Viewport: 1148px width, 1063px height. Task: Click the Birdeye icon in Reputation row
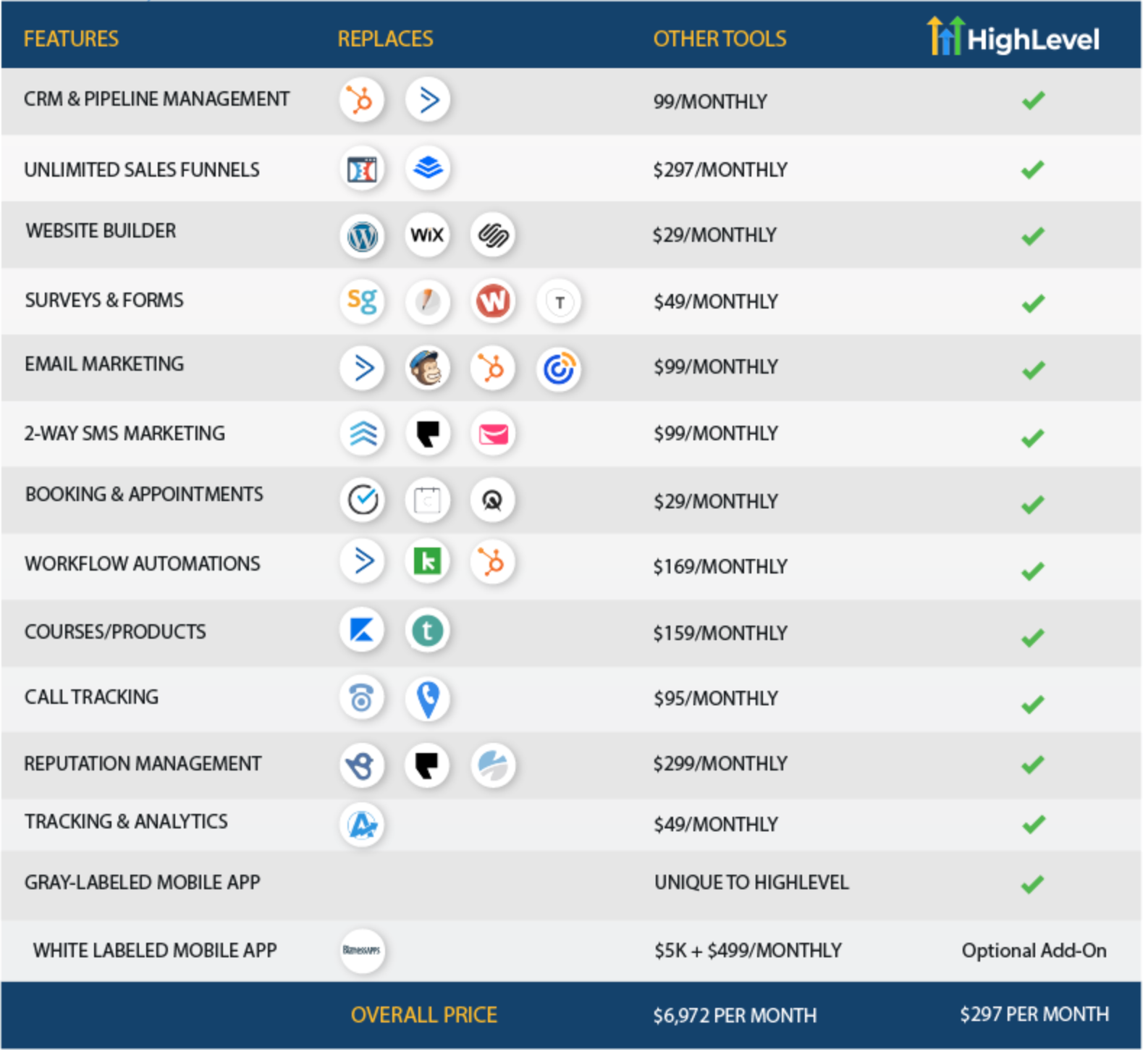361,765
